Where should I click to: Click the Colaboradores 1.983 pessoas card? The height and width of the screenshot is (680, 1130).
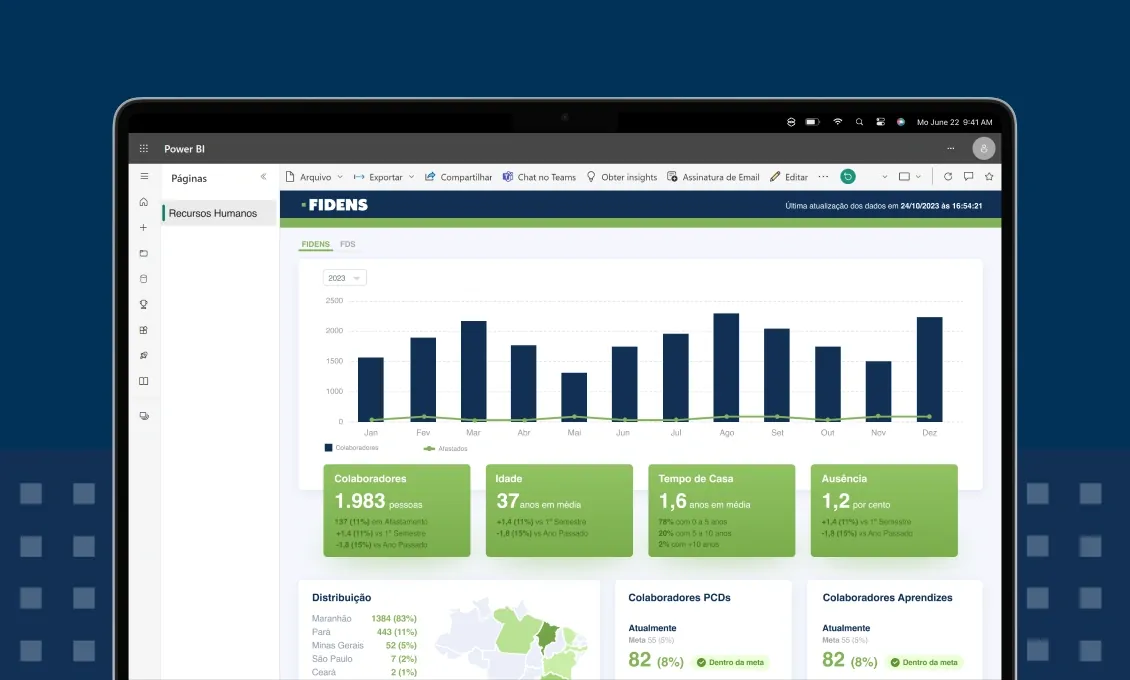click(x=397, y=511)
